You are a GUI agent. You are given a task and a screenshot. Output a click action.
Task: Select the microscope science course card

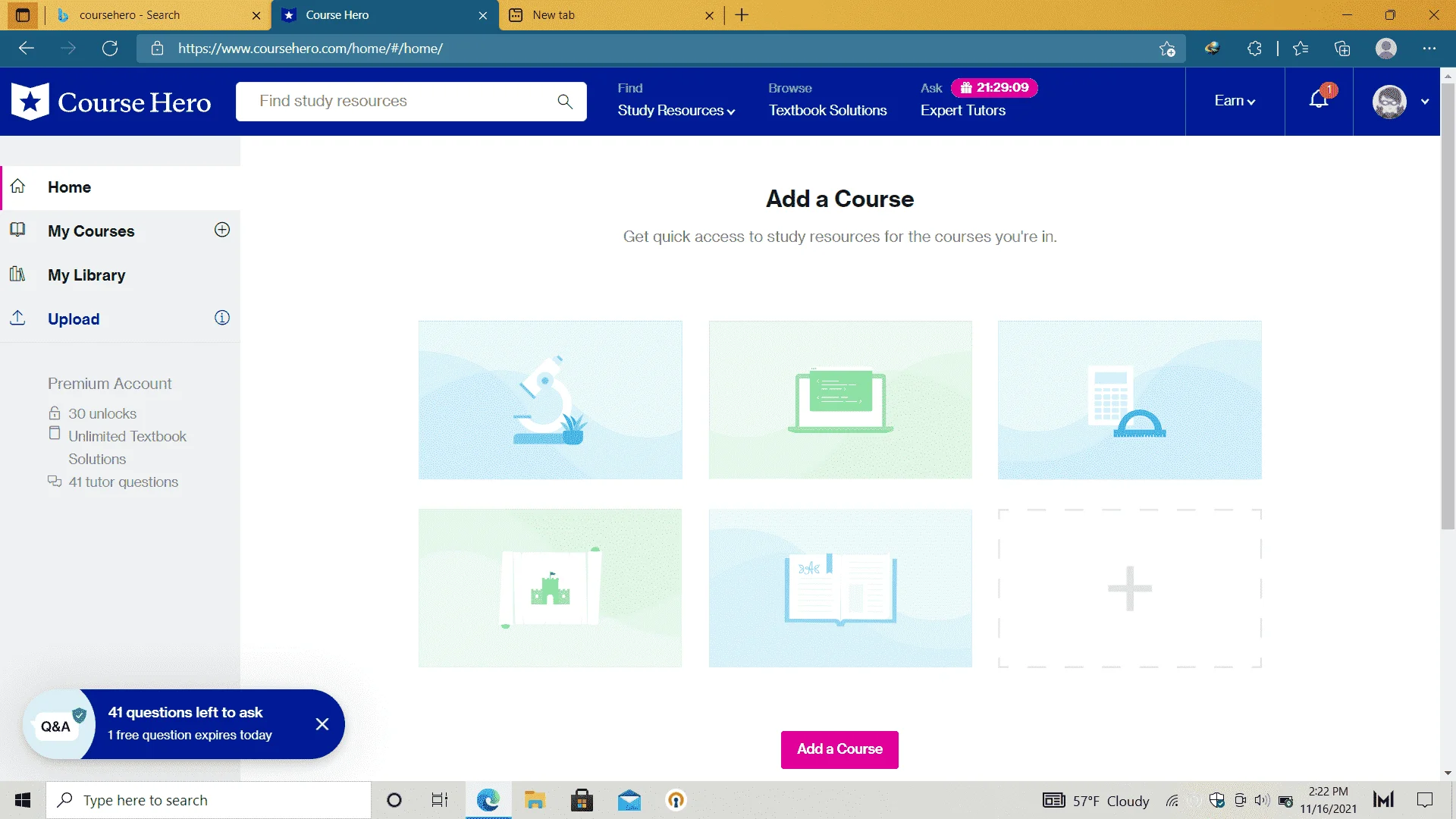coord(550,400)
